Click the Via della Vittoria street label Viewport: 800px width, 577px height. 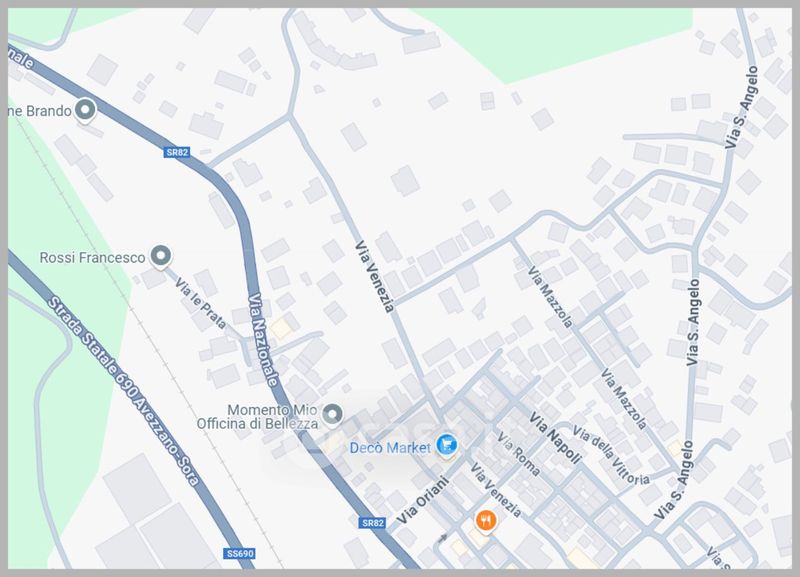click(x=611, y=455)
